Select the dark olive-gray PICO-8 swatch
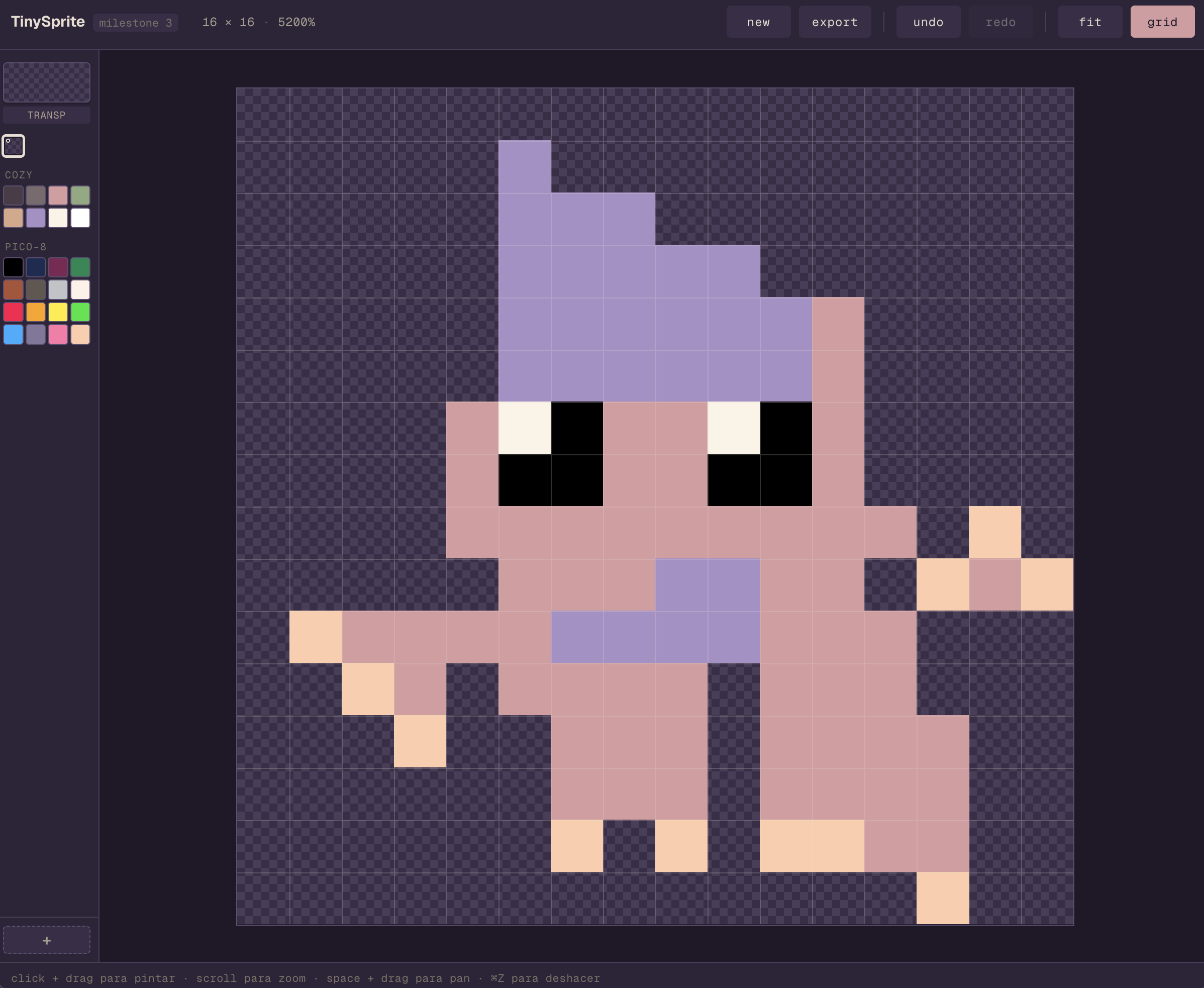 (x=35, y=289)
